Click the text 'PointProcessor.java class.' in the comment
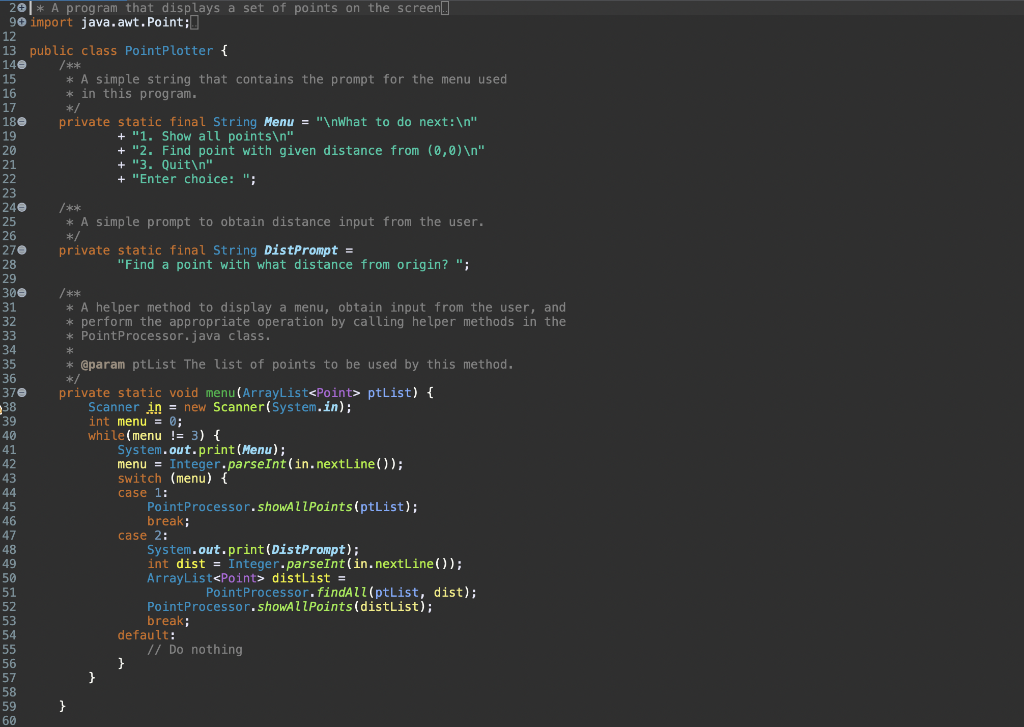This screenshot has width=1024, height=727. tap(176, 336)
